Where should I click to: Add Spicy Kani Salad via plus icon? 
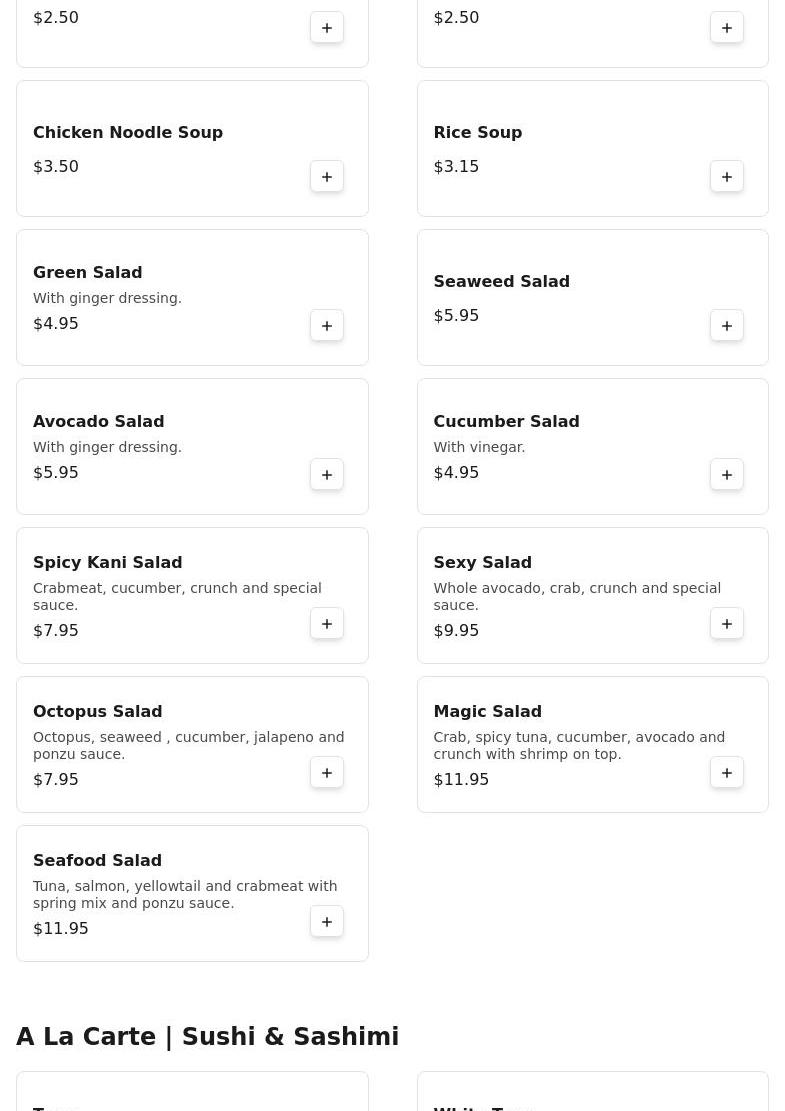pos(327,624)
